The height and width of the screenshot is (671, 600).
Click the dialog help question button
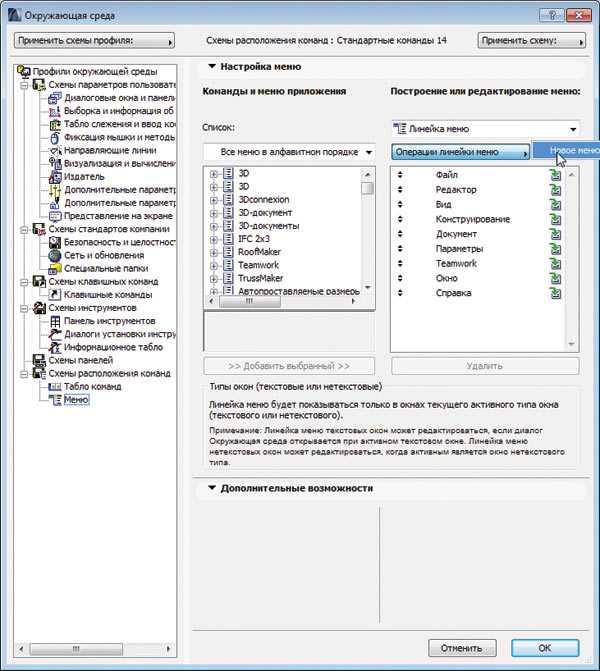pyautogui.click(x=551, y=16)
